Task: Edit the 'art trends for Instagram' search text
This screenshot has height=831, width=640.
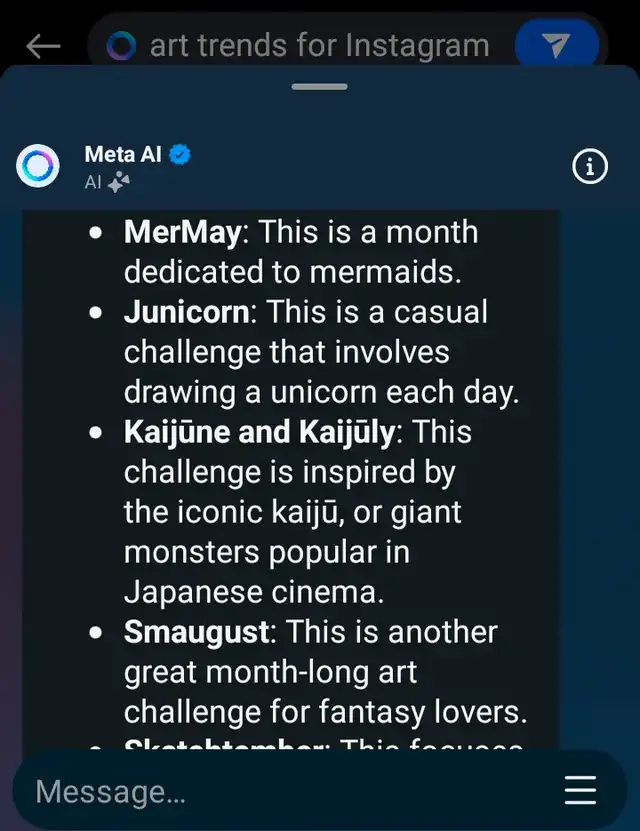Action: [319, 45]
